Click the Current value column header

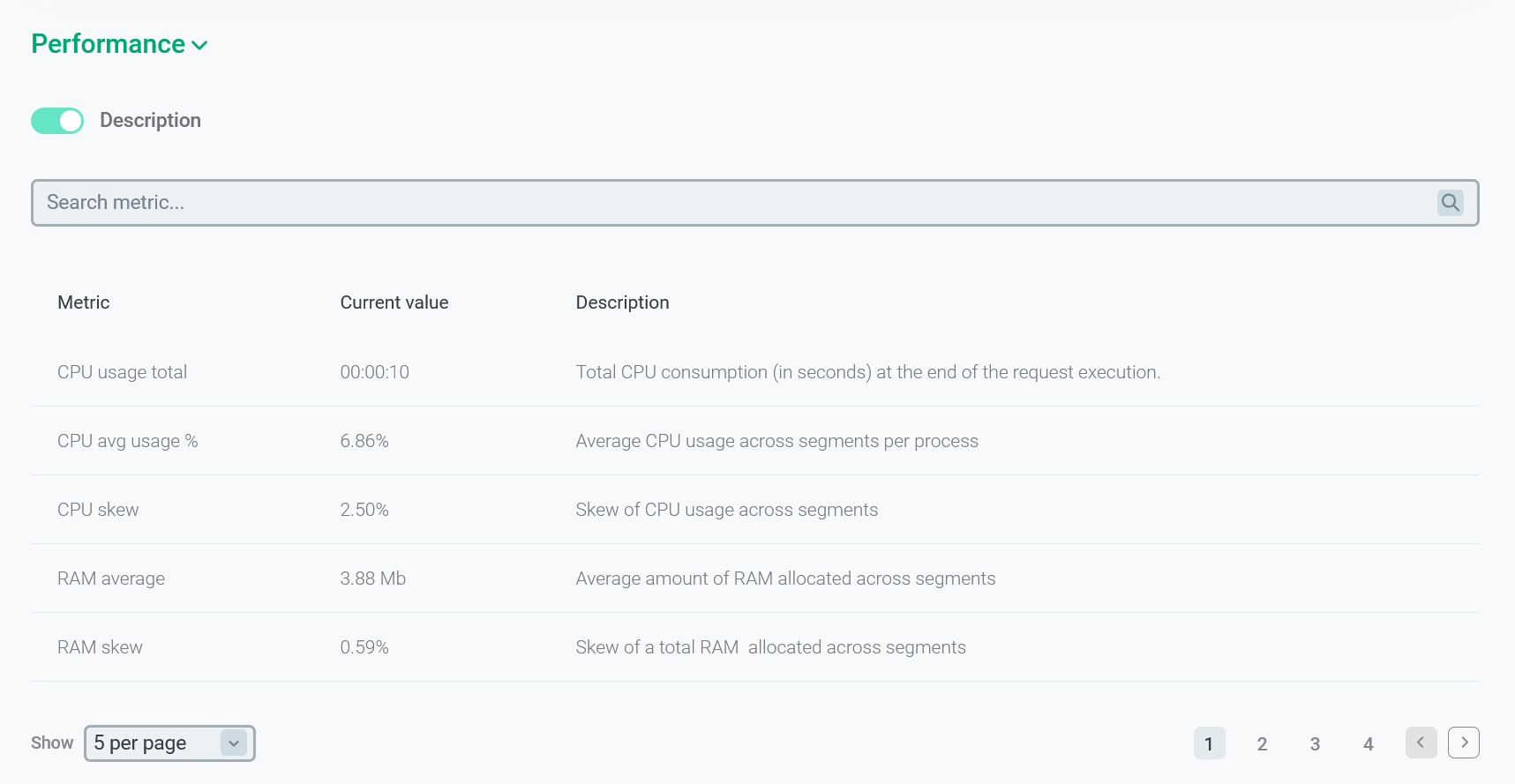click(x=394, y=302)
